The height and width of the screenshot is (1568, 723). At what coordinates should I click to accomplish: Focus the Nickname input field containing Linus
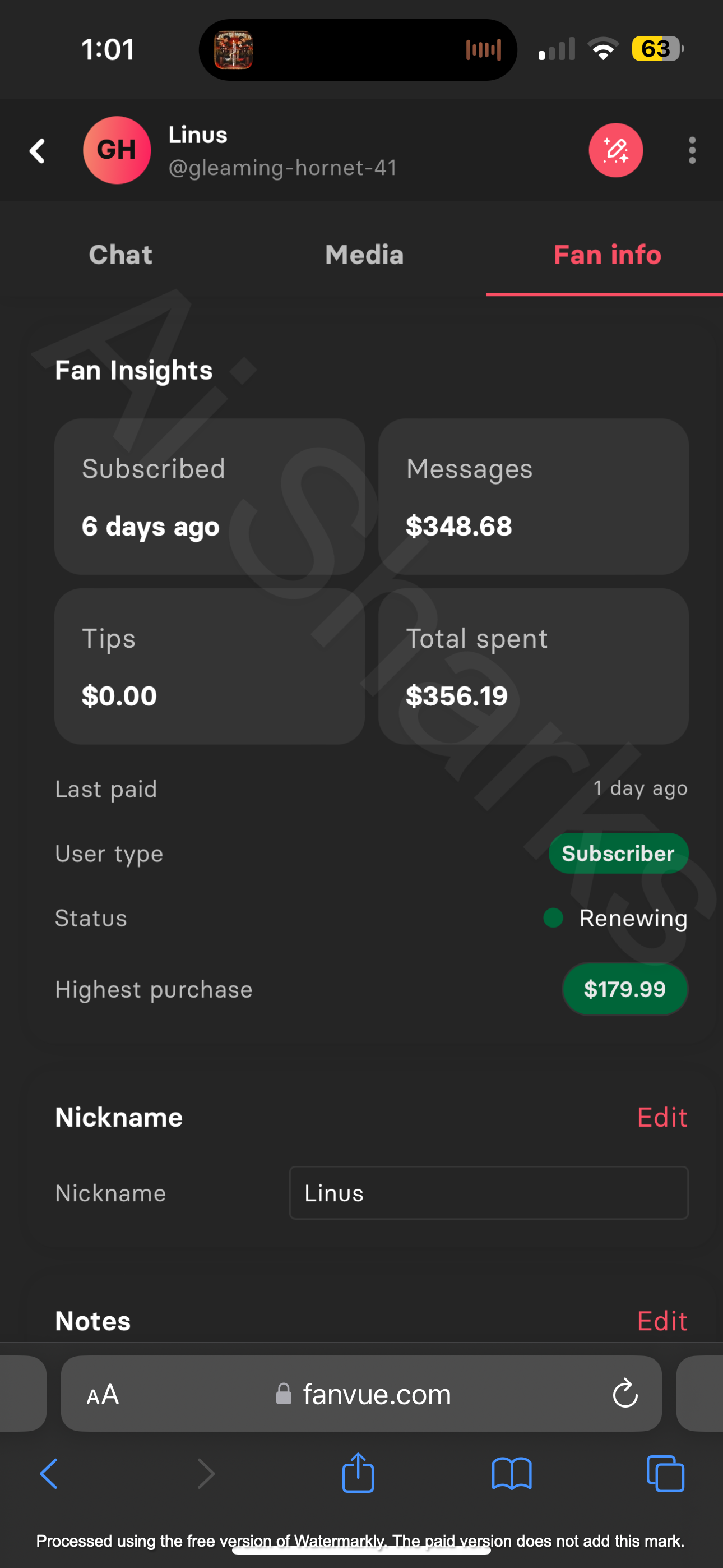(488, 1193)
